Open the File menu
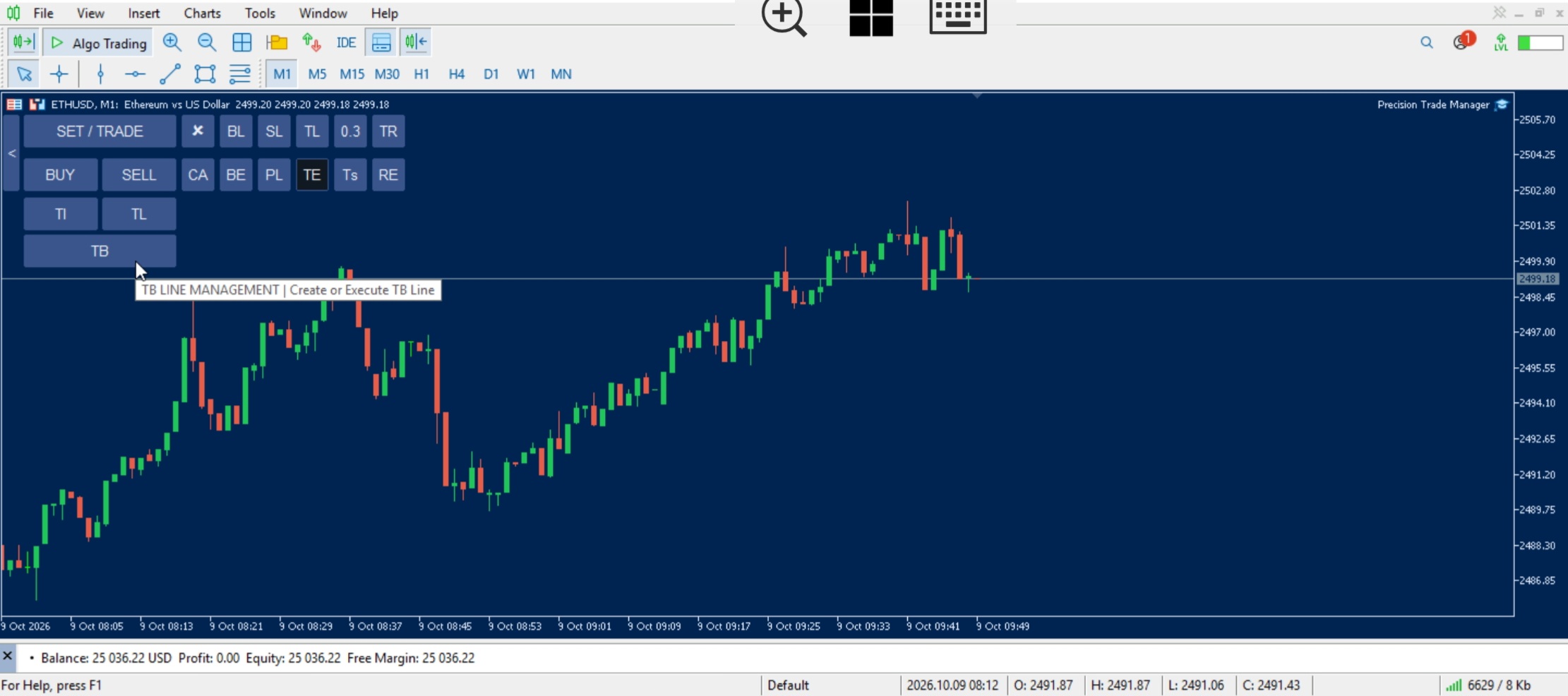 tap(43, 13)
